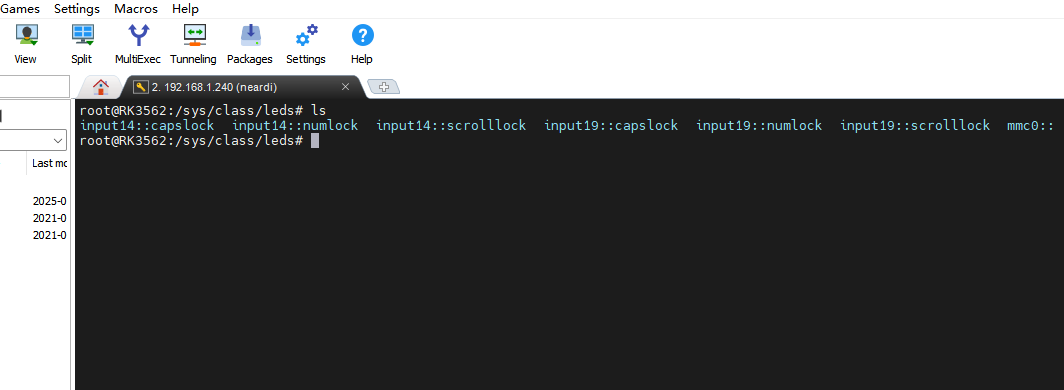Open the Help menu in menu bar
This screenshot has width=1064, height=390.
[x=185, y=9]
